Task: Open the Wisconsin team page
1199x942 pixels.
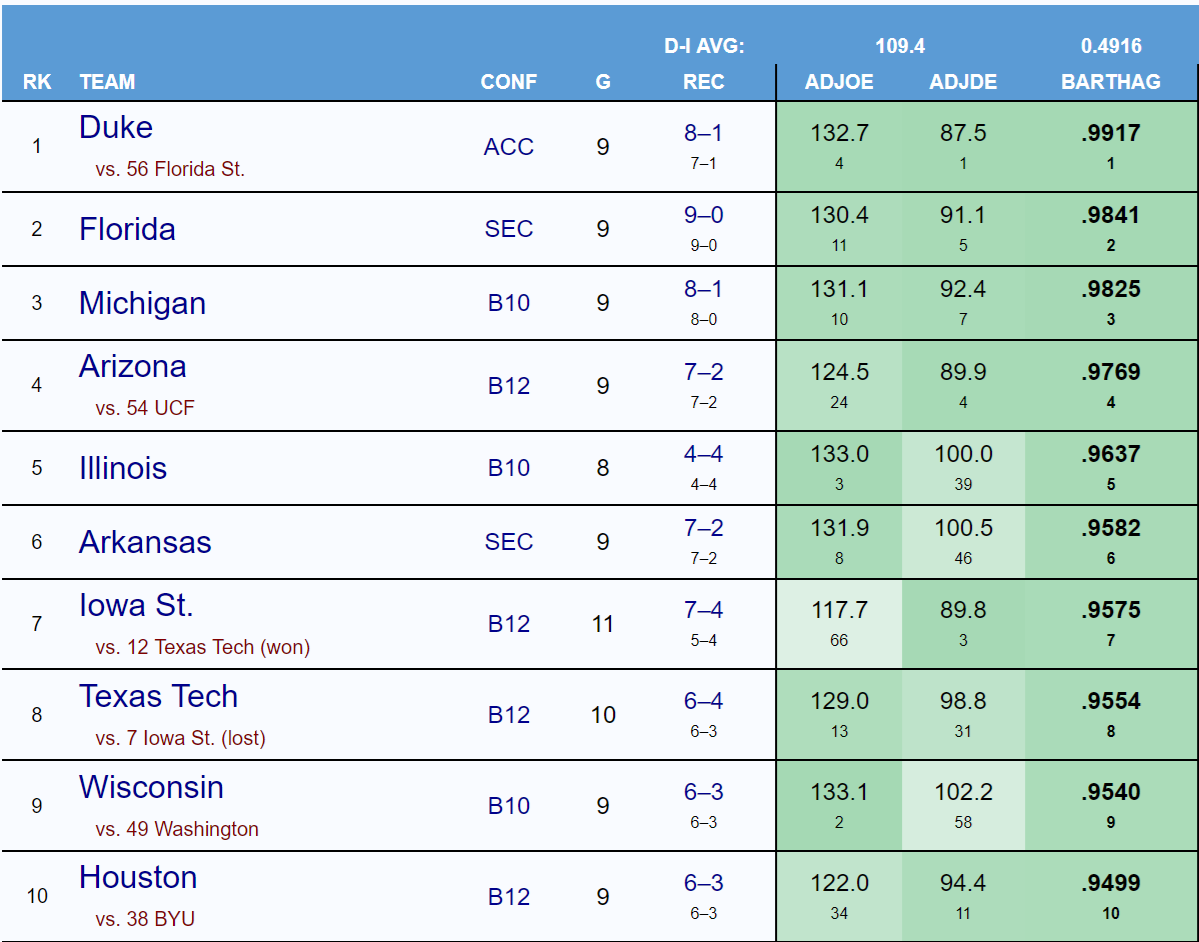Action: point(151,787)
